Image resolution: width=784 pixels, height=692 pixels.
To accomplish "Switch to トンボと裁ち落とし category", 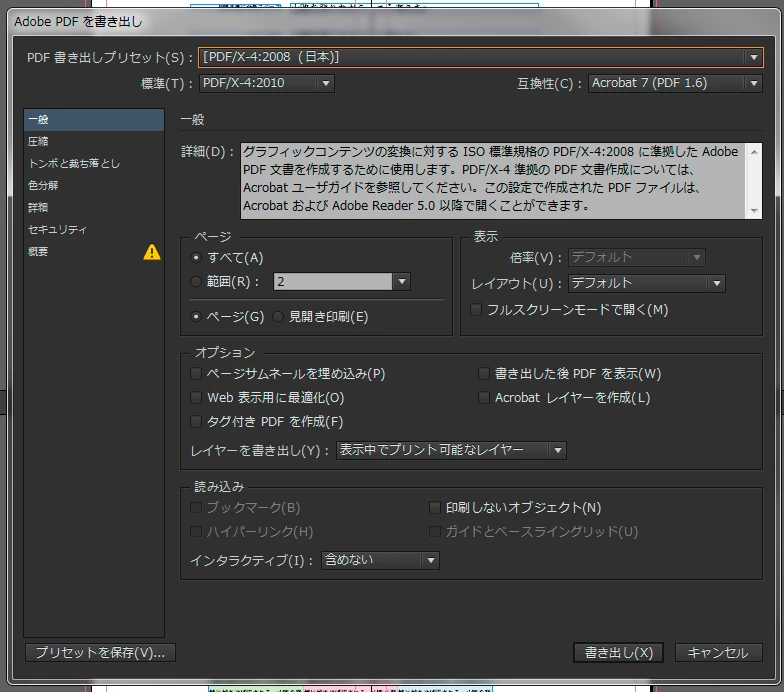I will 94,164.
